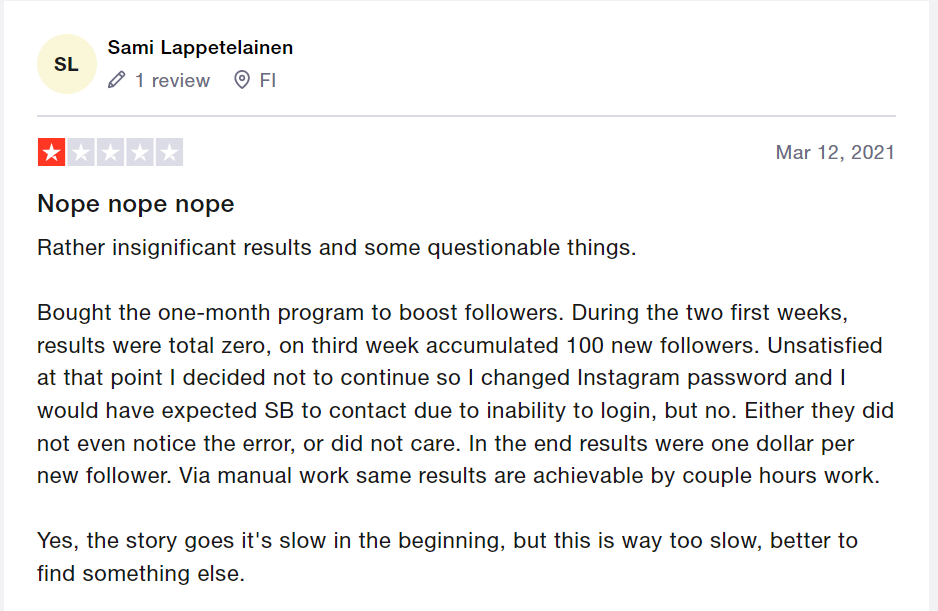Click the closing 'find something else.' line
Image resolution: width=938 pixels, height=611 pixels.
click(x=141, y=573)
